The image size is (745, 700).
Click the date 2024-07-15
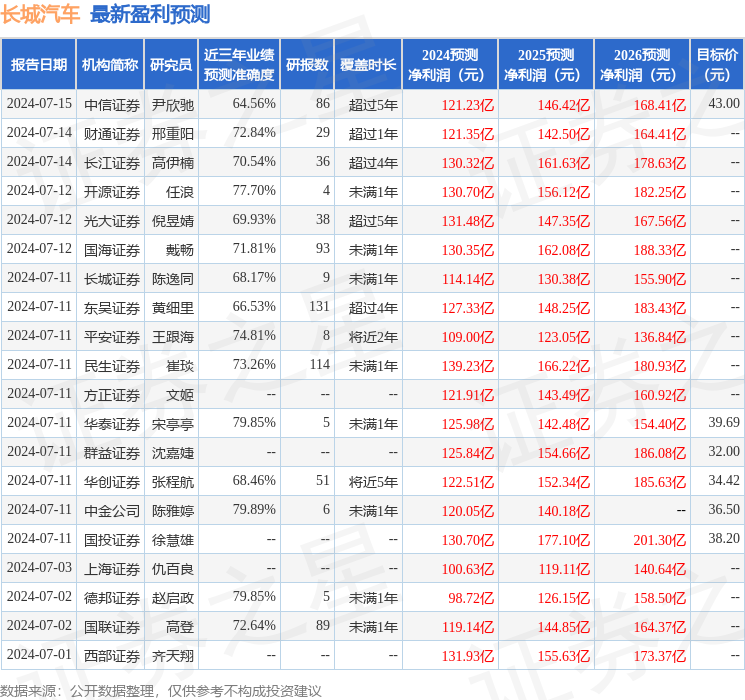39,103
